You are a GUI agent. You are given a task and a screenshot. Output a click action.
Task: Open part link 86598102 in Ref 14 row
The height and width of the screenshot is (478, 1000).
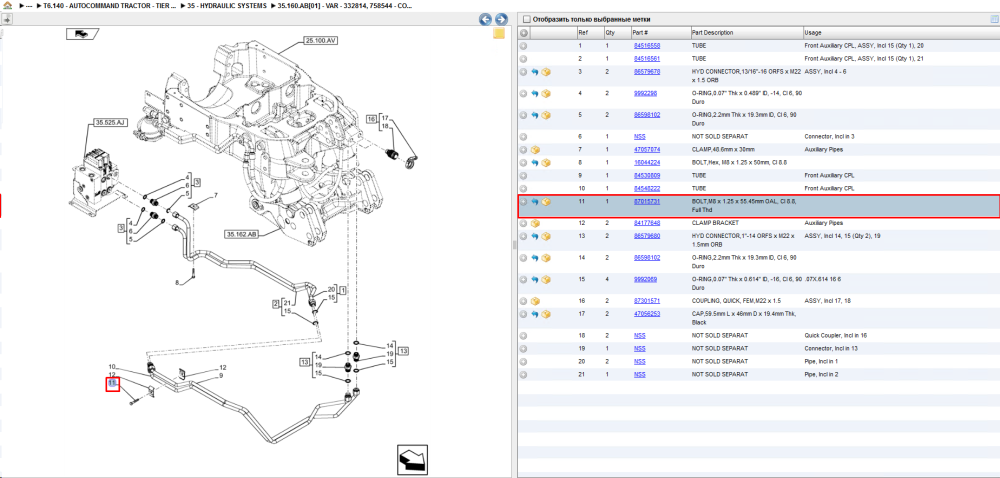click(x=647, y=257)
